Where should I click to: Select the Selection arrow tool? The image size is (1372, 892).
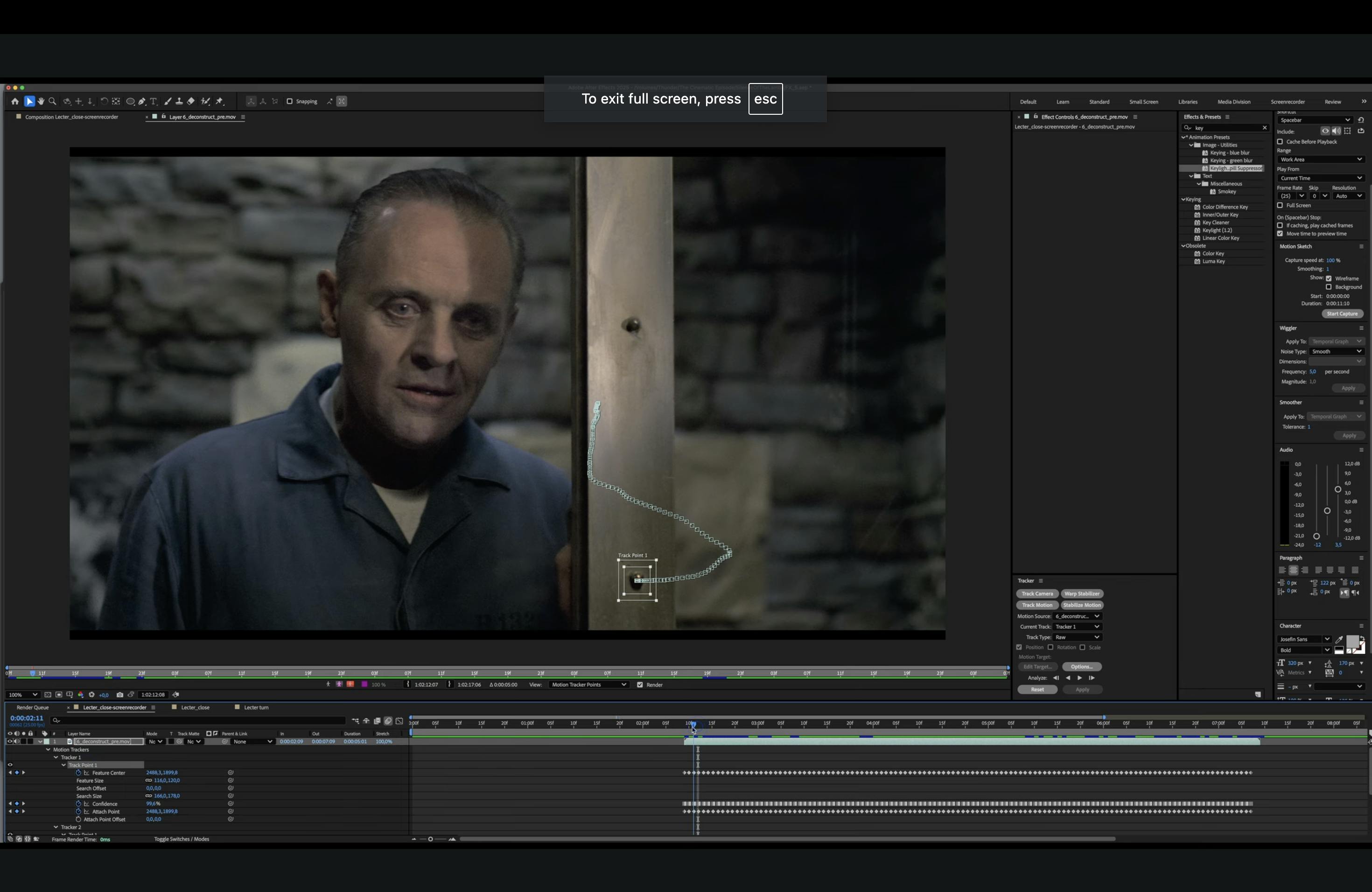(x=29, y=101)
